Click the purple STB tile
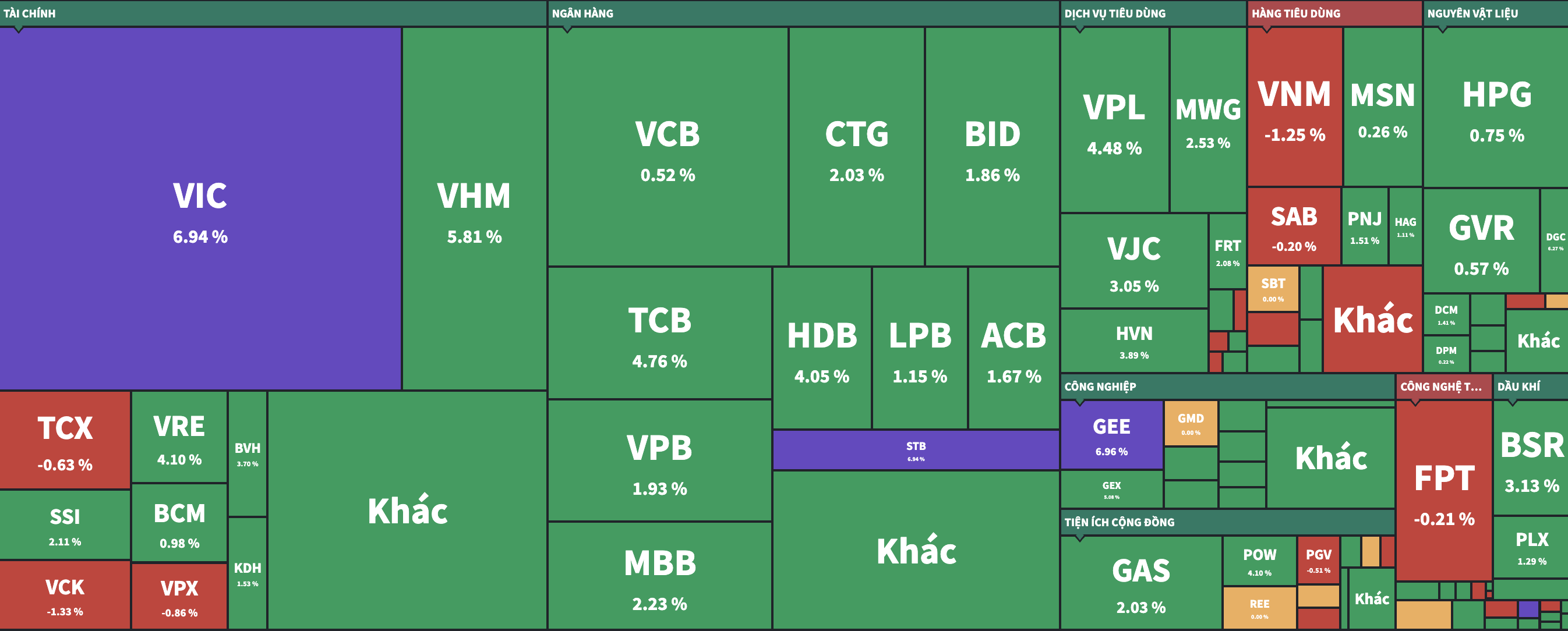 [916, 451]
